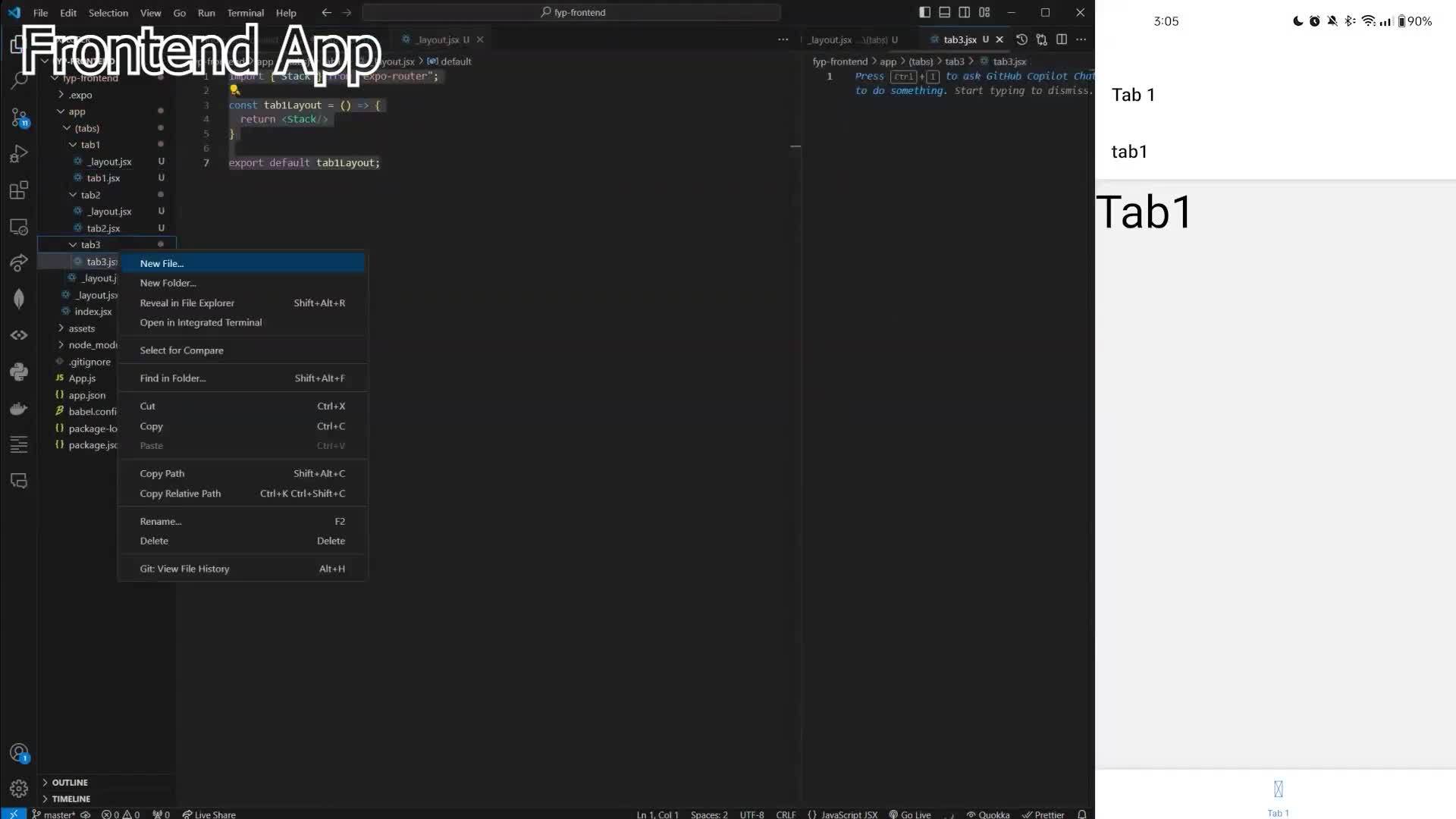1456x819 pixels.
Task: Click the split editor right icon
Action: click(x=1062, y=39)
